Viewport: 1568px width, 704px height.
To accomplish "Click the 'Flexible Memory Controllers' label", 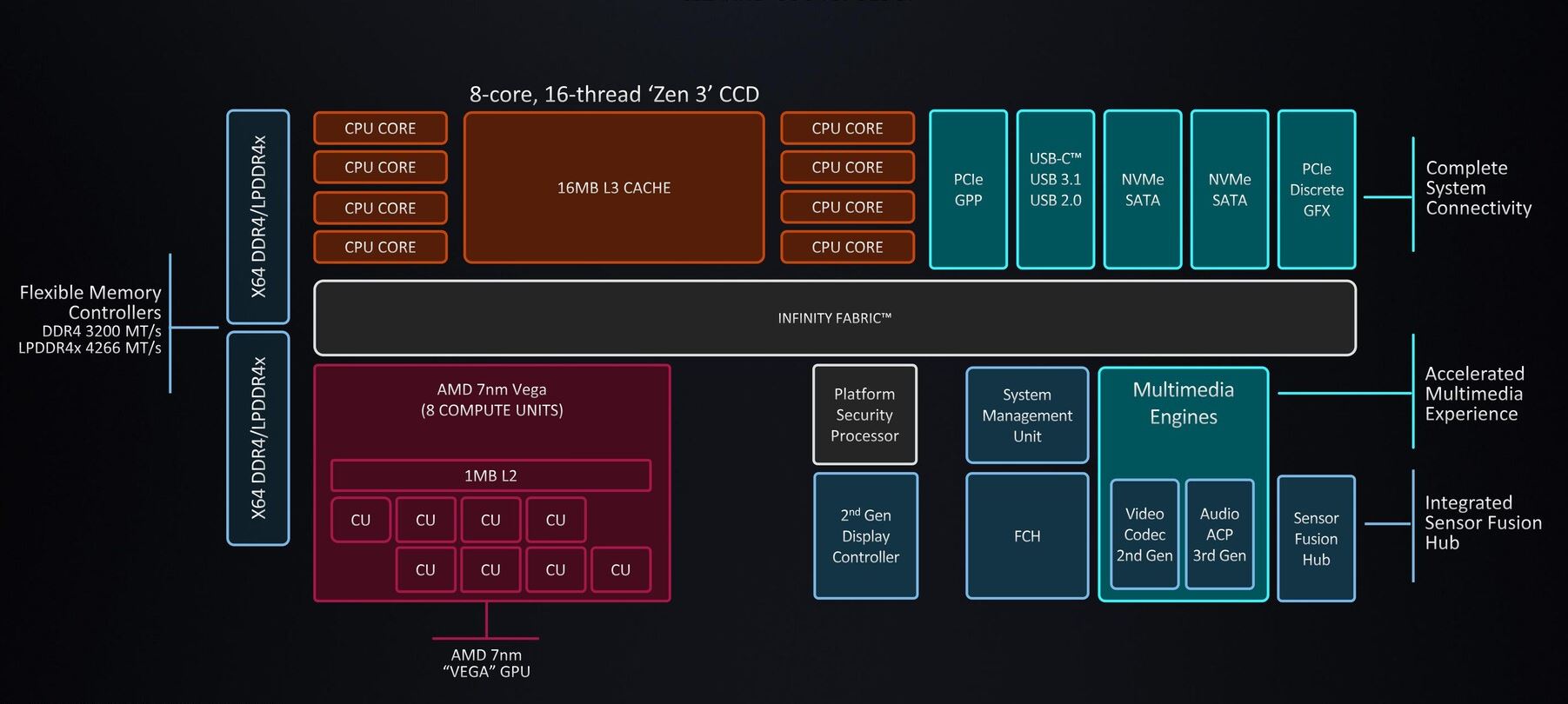I will click(90, 302).
